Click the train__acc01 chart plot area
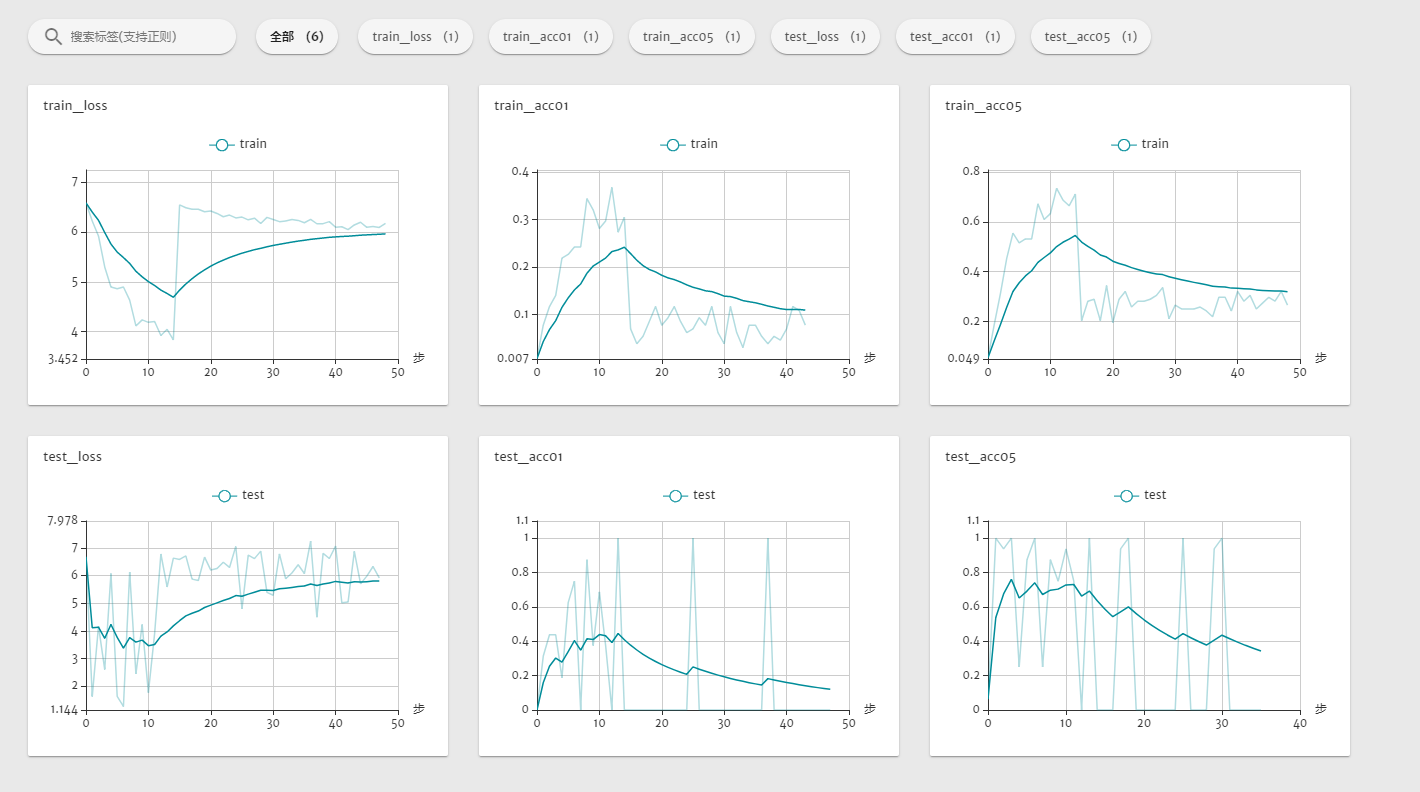Image resolution: width=1420 pixels, height=792 pixels. [x=693, y=264]
